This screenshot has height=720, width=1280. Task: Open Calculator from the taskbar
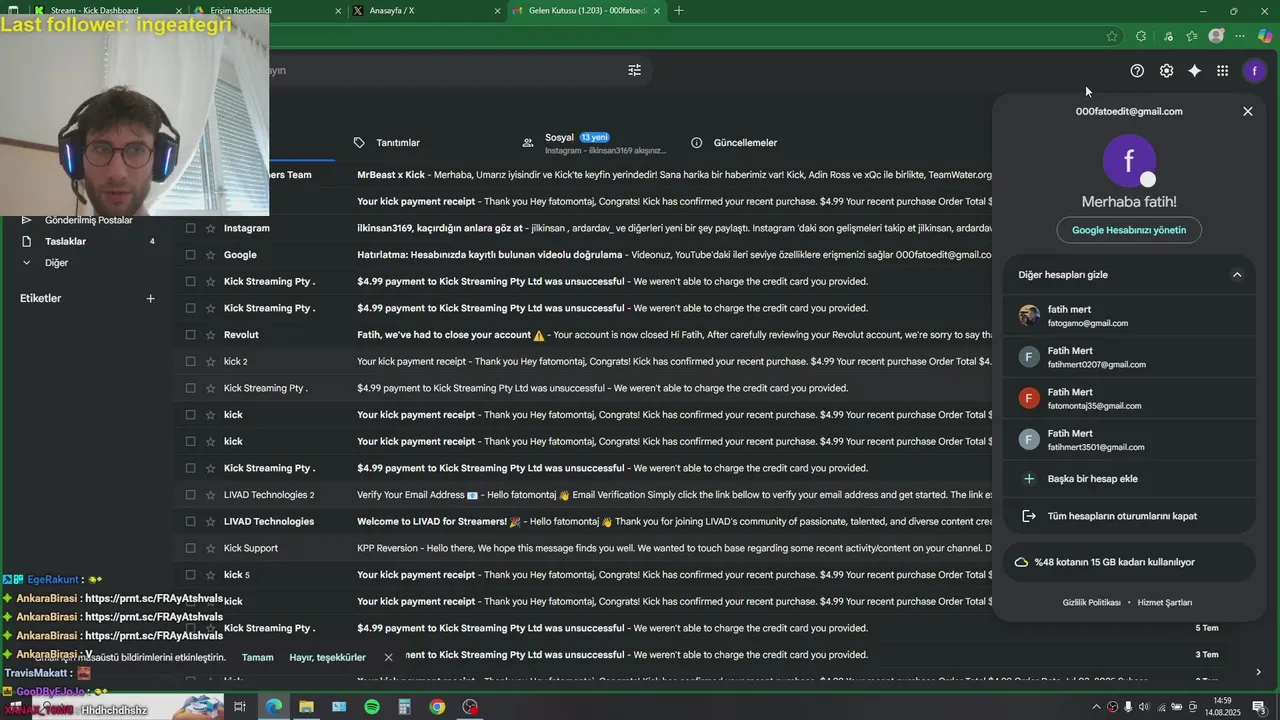click(x=404, y=707)
